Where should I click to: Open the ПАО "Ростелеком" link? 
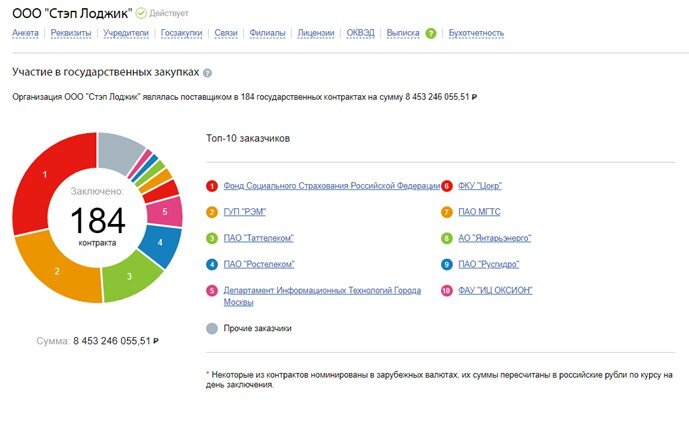click(x=259, y=265)
